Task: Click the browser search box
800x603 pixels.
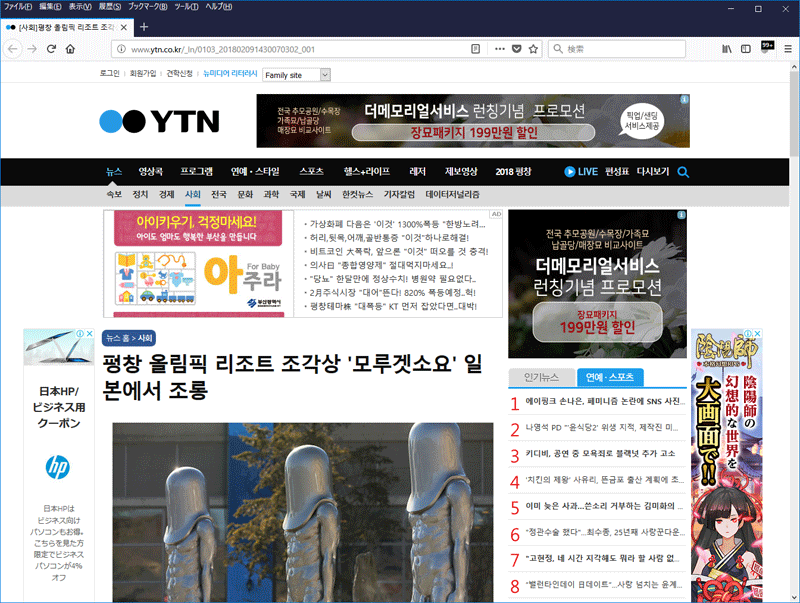Action: [x=617, y=49]
